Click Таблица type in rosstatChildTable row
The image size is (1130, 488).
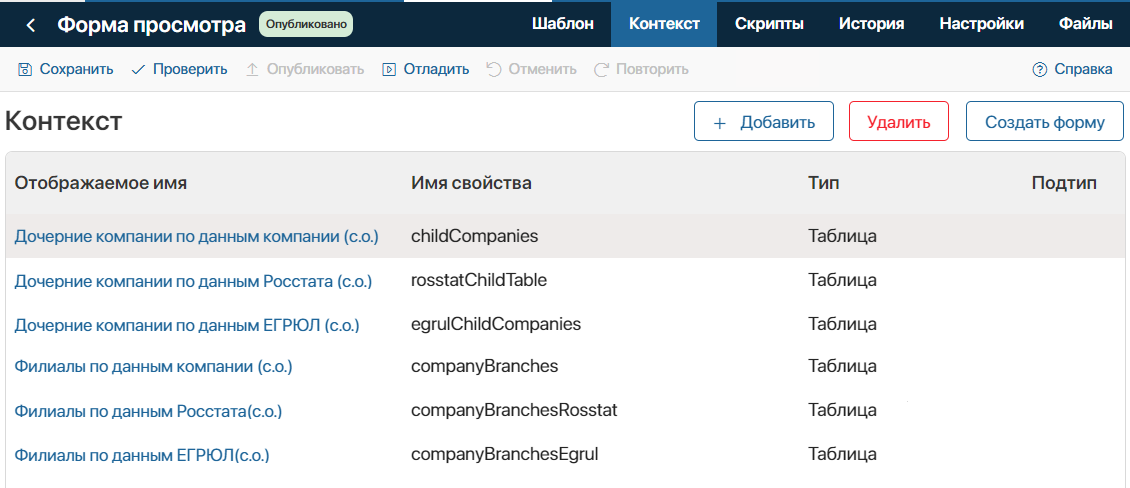[x=842, y=280]
